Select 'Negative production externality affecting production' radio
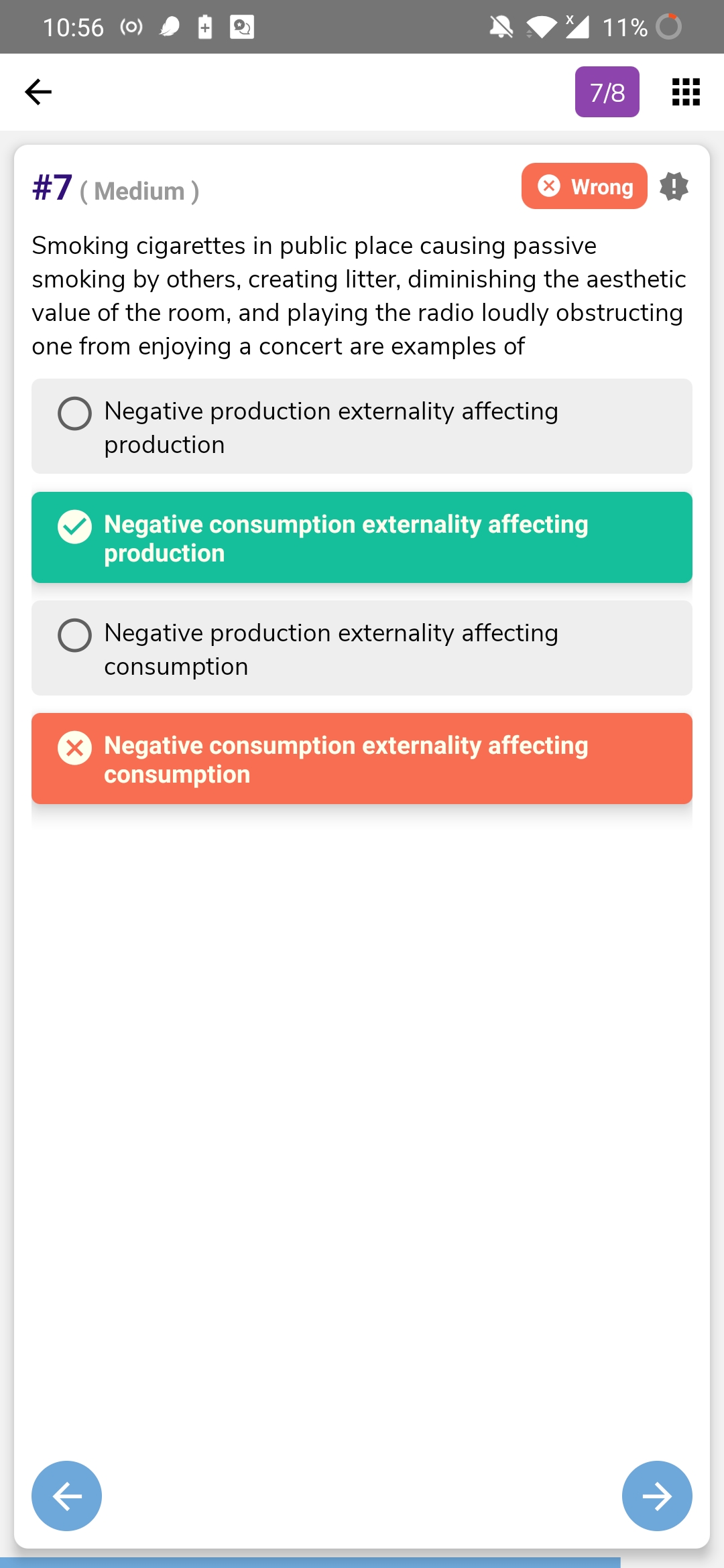724x1568 pixels. pyautogui.click(x=74, y=413)
